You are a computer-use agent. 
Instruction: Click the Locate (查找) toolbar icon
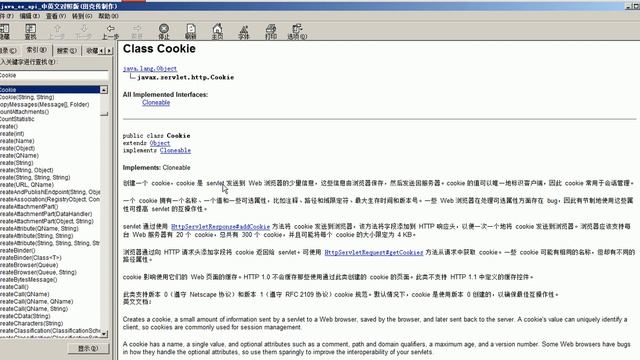pyautogui.click(x=31, y=31)
